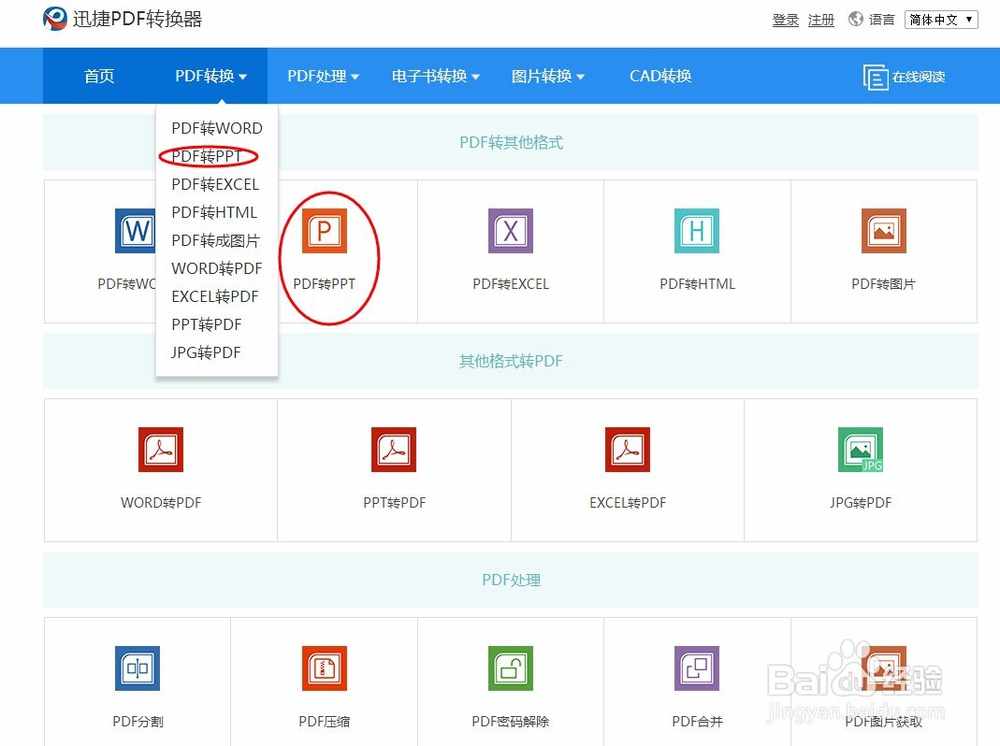Open the WORD转PDF red icon

tap(161, 450)
